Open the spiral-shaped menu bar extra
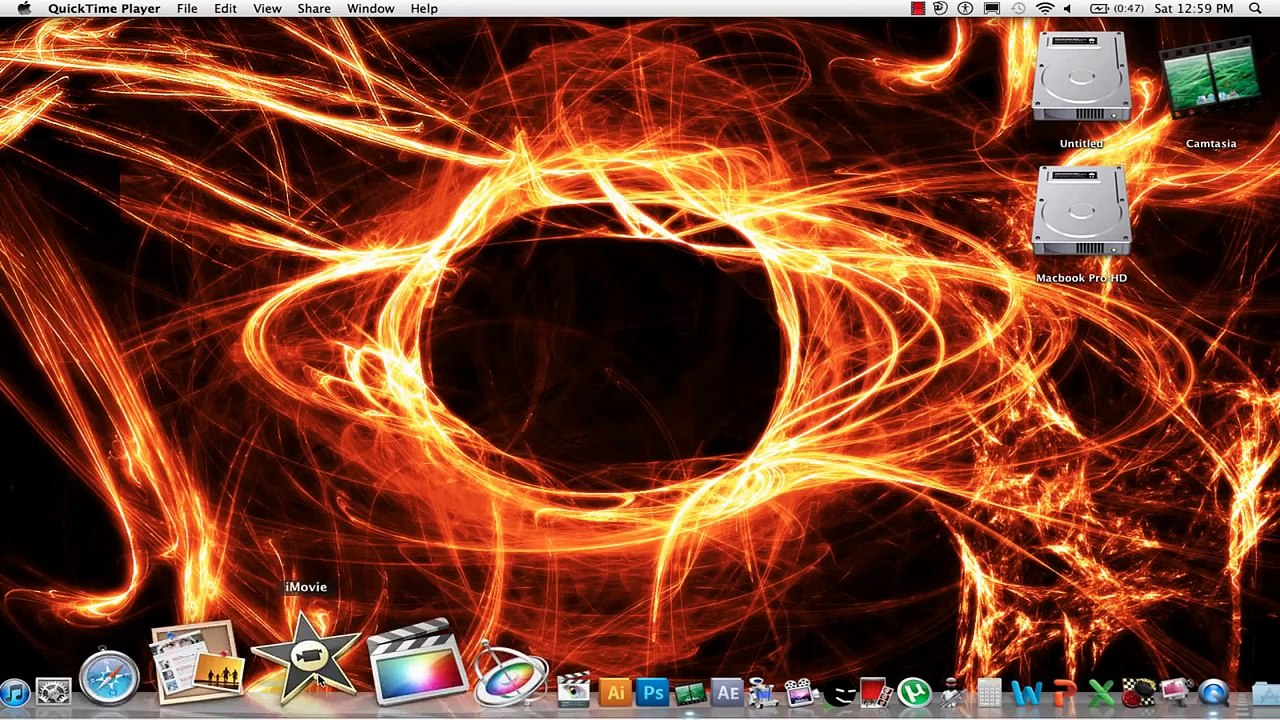1280x720 pixels. tap(941, 9)
